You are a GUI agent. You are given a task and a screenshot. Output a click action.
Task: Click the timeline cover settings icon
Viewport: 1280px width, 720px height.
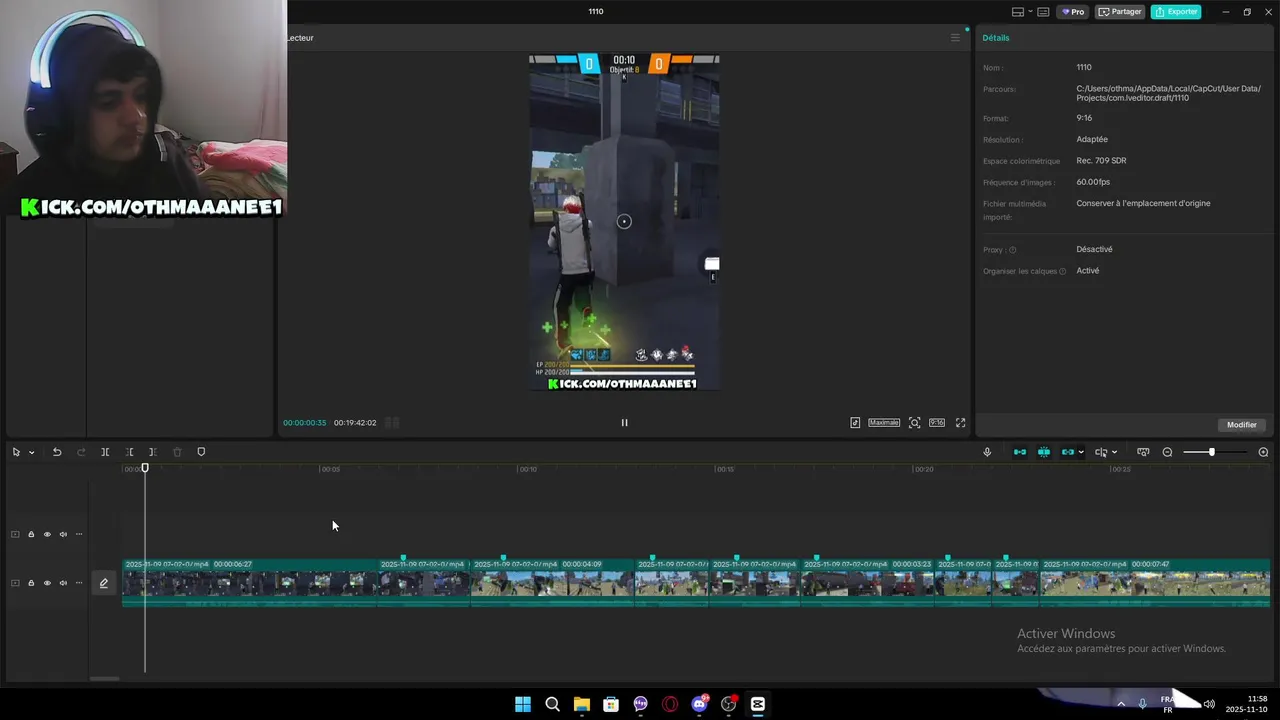tap(1143, 452)
